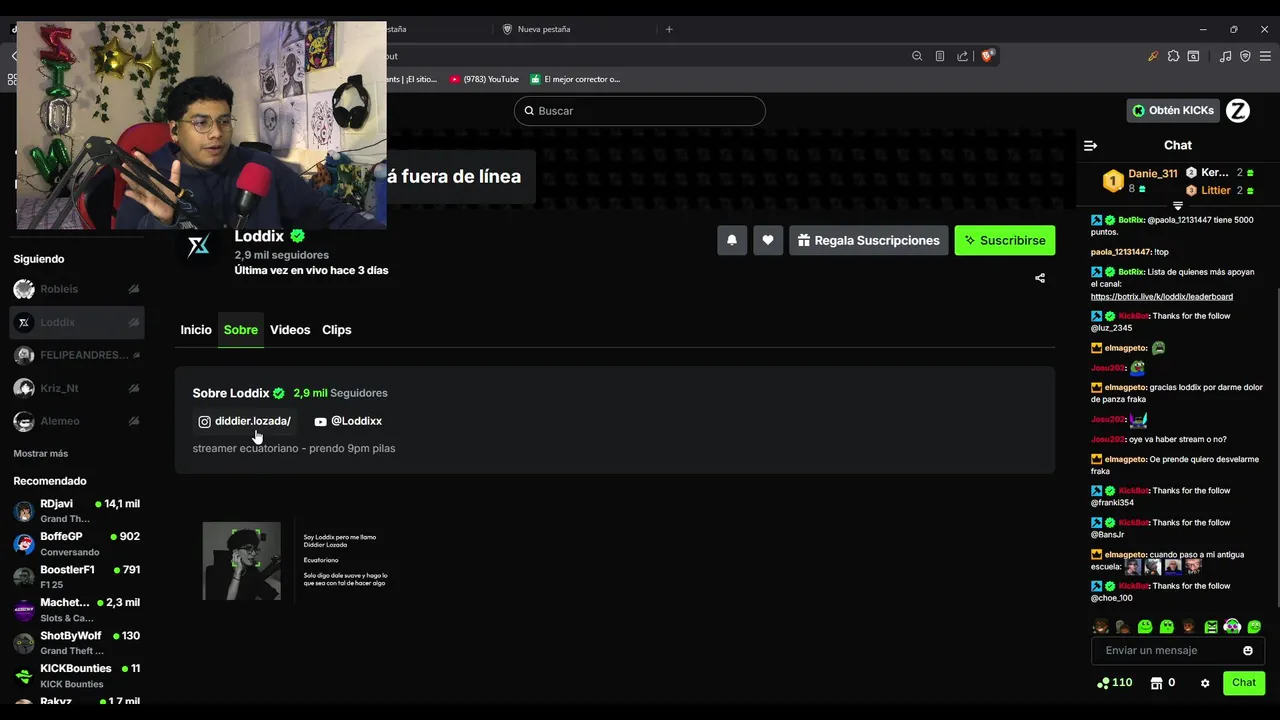Viewport: 1280px width, 720px height.
Task: Click Danie_311 top gifter name
Action: 1153,174
